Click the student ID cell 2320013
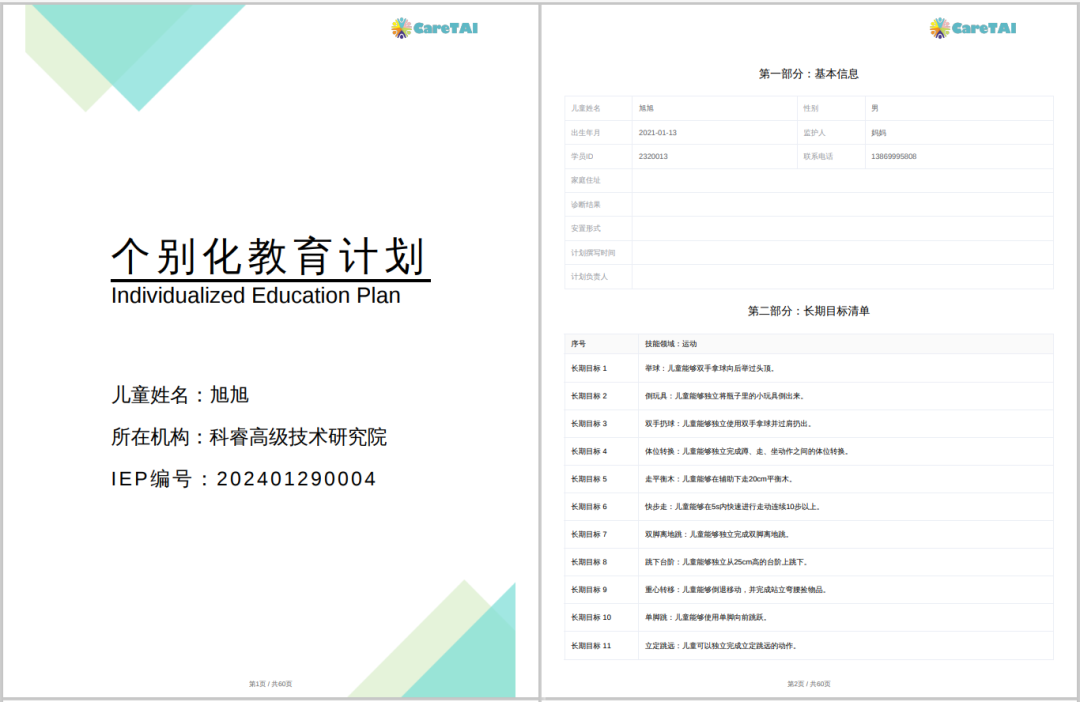The image size is (1080, 702). pos(714,156)
